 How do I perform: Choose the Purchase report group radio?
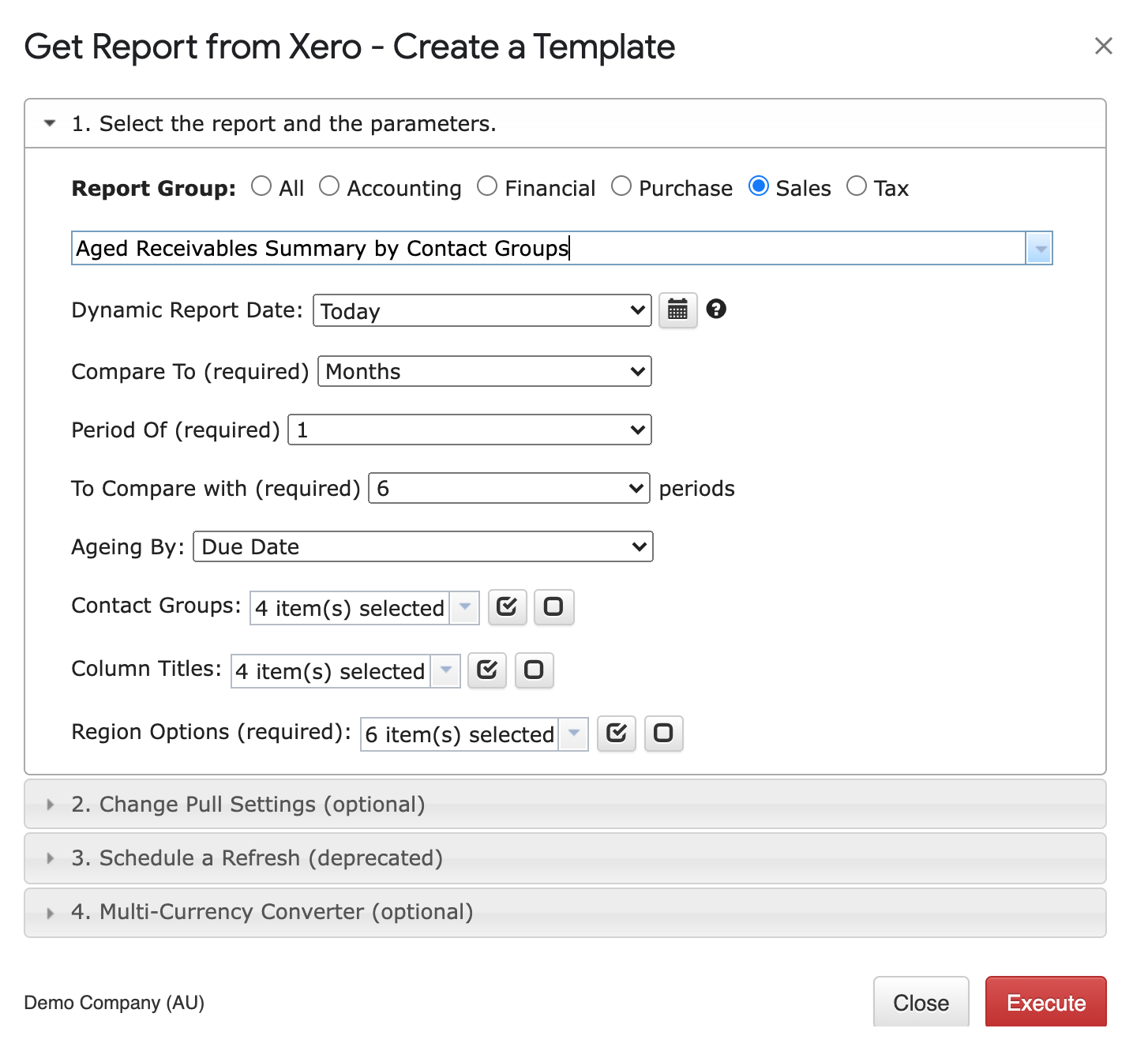(621, 186)
